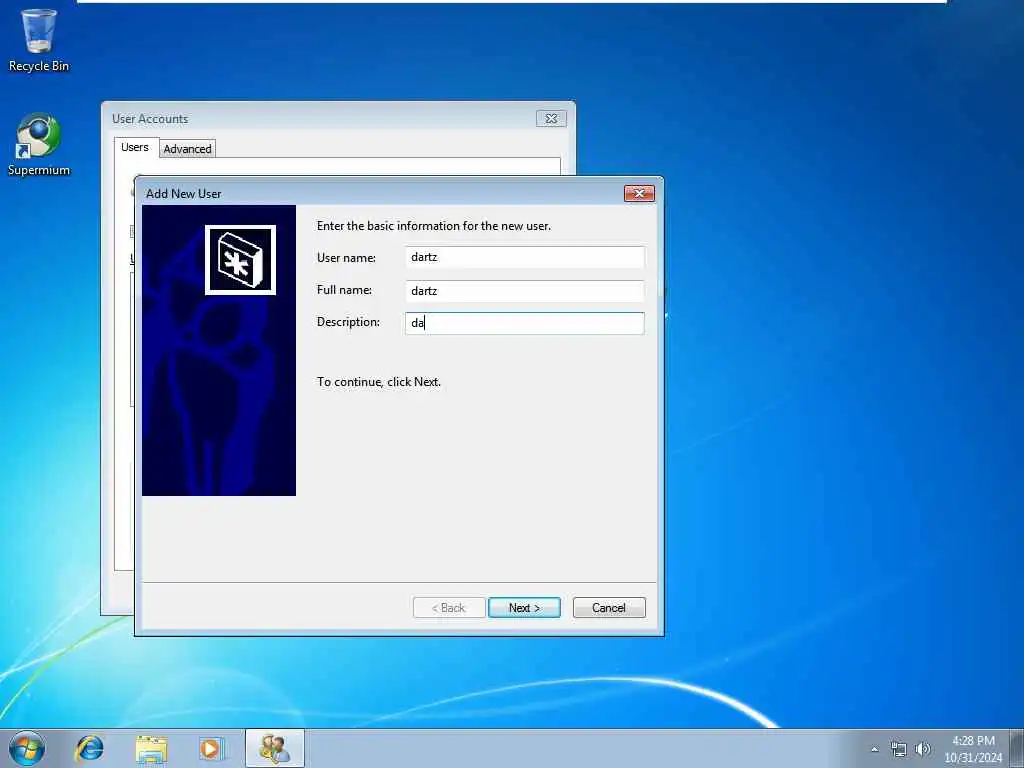Click the Description field
1024x768 pixels.
524,323
